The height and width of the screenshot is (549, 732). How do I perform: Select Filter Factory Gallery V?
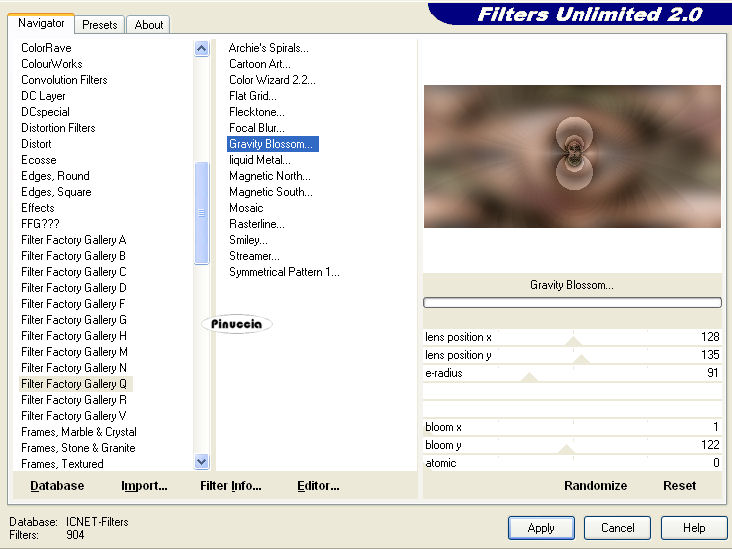[74, 416]
